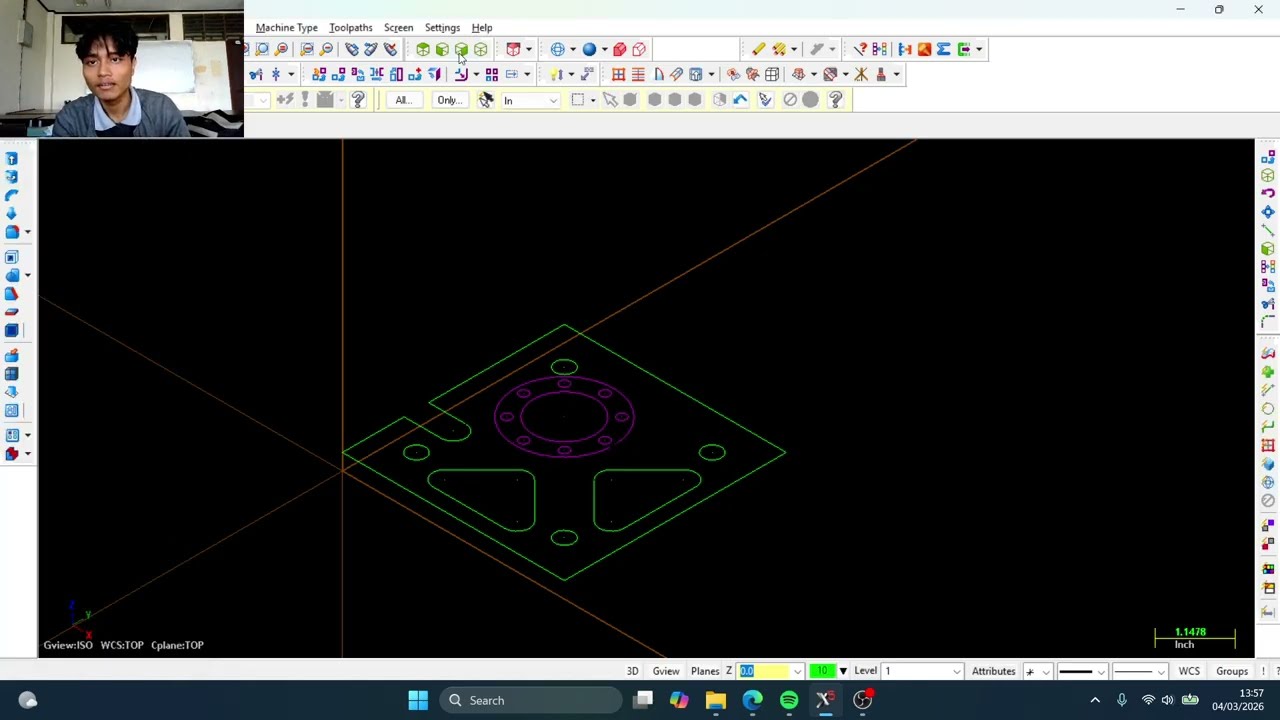This screenshot has height=720, width=1280.
Task: Open Spotify from the taskbar
Action: tap(789, 700)
